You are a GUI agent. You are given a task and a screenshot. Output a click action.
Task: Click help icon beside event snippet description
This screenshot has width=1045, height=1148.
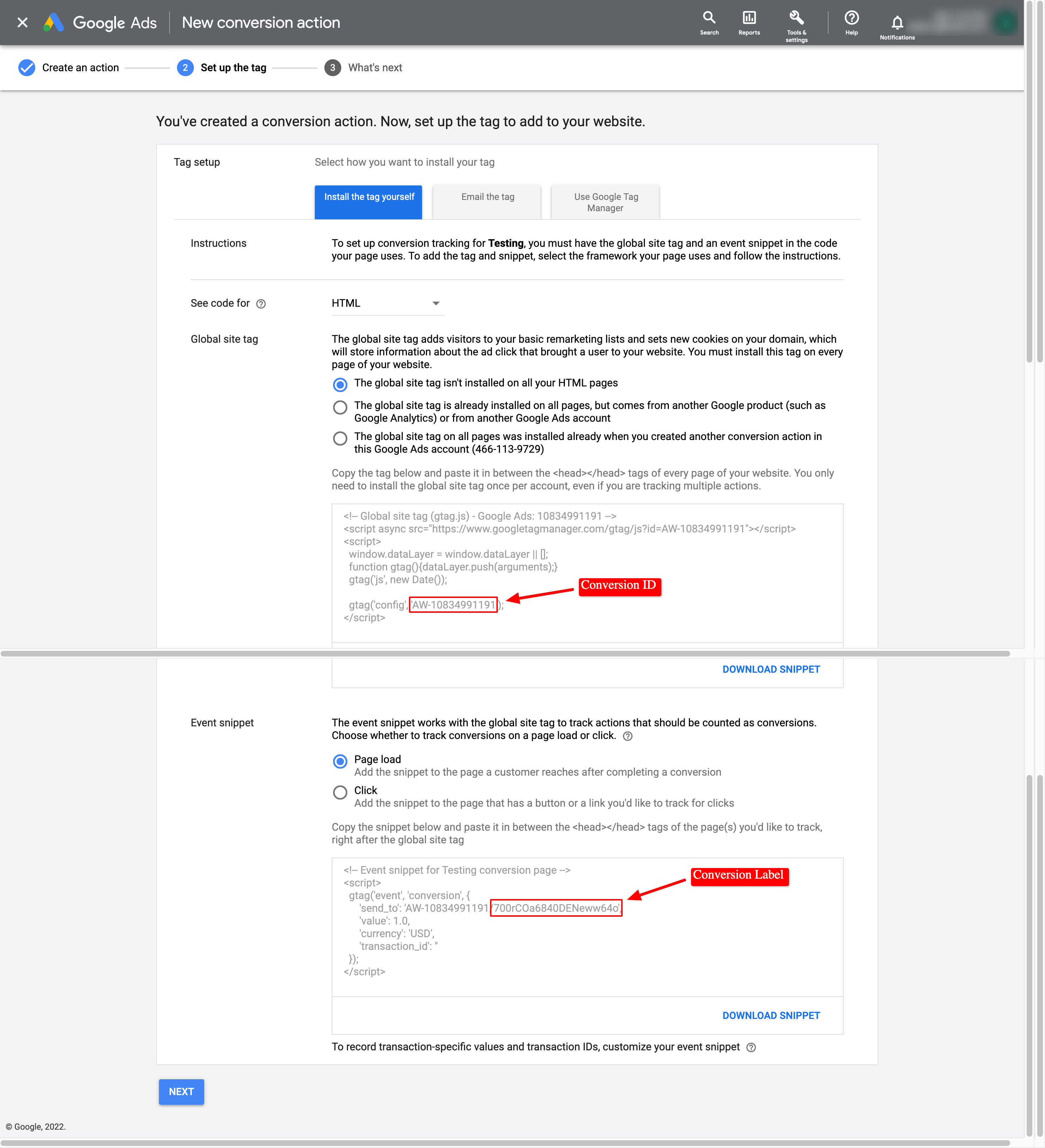[x=628, y=736]
